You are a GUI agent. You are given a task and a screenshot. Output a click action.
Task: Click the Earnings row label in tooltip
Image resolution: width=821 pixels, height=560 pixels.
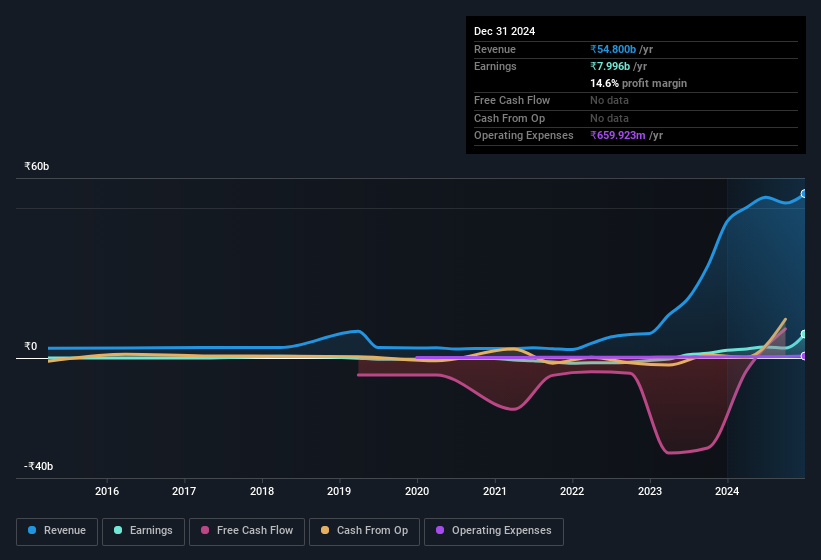click(495, 66)
